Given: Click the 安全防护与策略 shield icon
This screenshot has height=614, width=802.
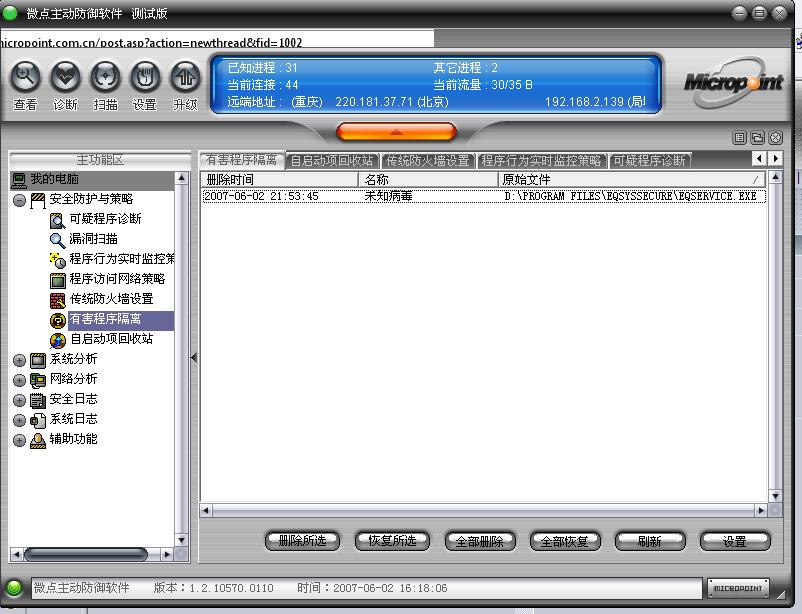Looking at the screenshot, I should coord(38,200).
